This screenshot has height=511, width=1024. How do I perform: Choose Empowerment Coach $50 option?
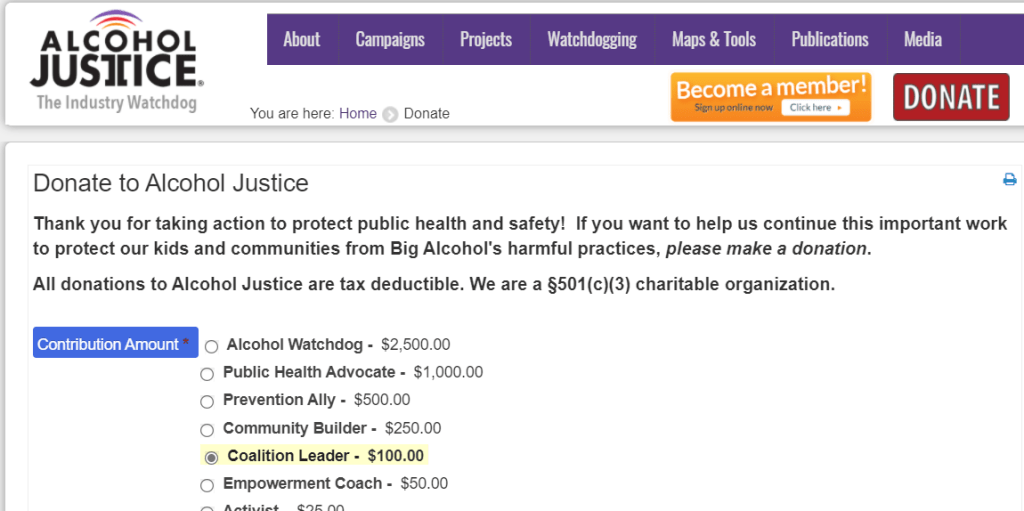pyautogui.click(x=207, y=486)
